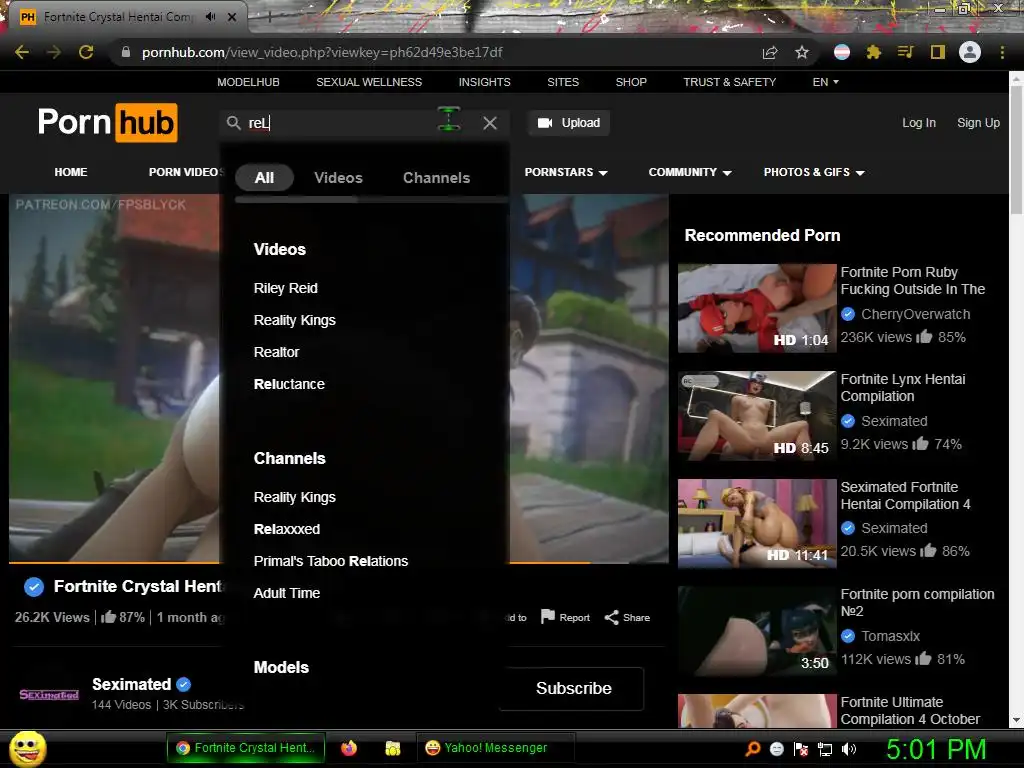Toggle the browser side panel icon
The image size is (1024, 768).
pos(938,52)
